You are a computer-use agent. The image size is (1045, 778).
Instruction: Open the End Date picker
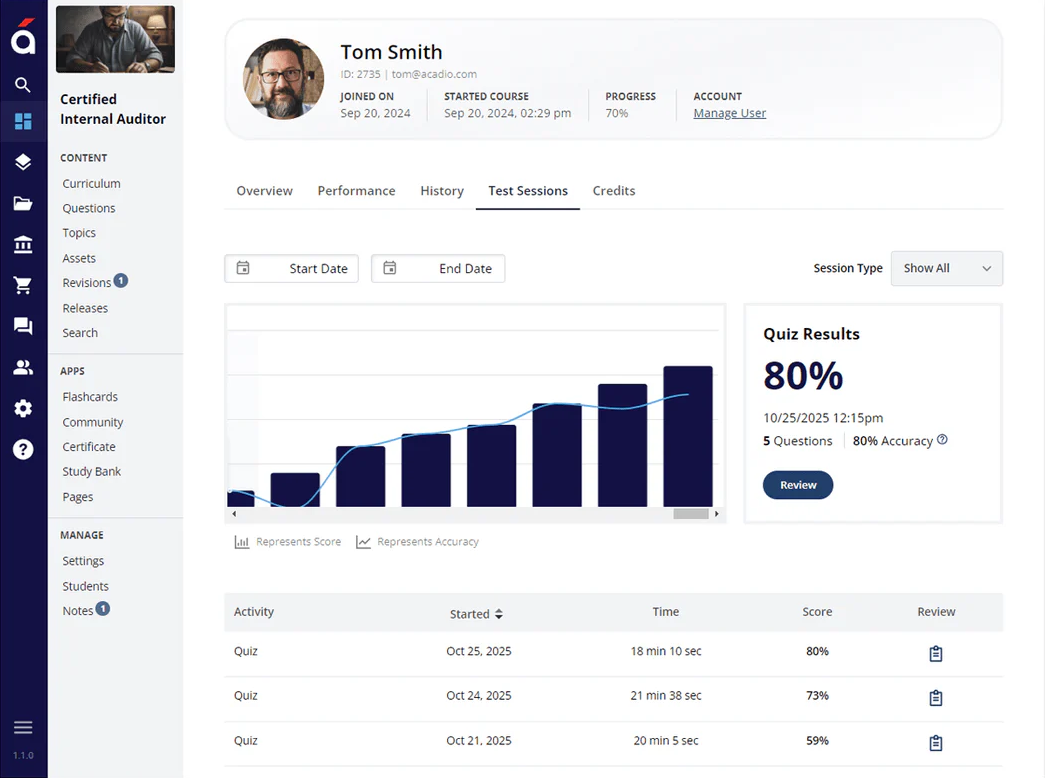[x=438, y=268]
